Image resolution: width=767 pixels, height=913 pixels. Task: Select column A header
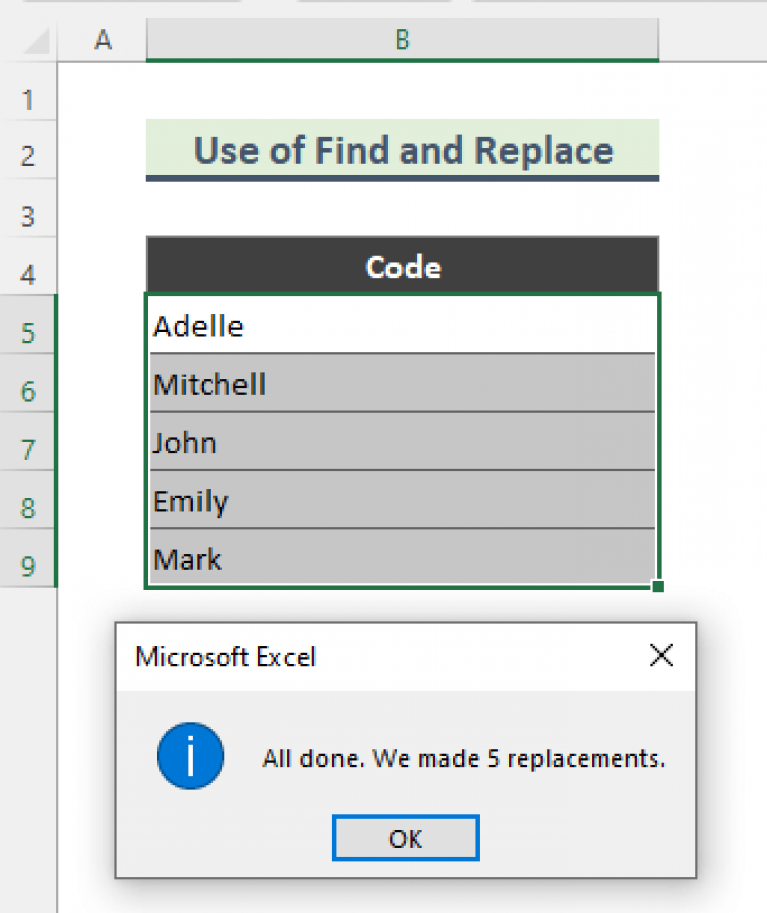(102, 40)
